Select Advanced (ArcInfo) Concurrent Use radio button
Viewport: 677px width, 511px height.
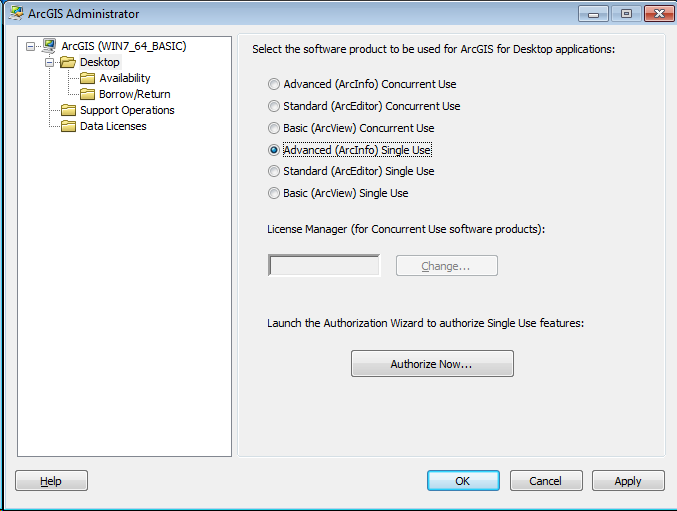point(274,84)
